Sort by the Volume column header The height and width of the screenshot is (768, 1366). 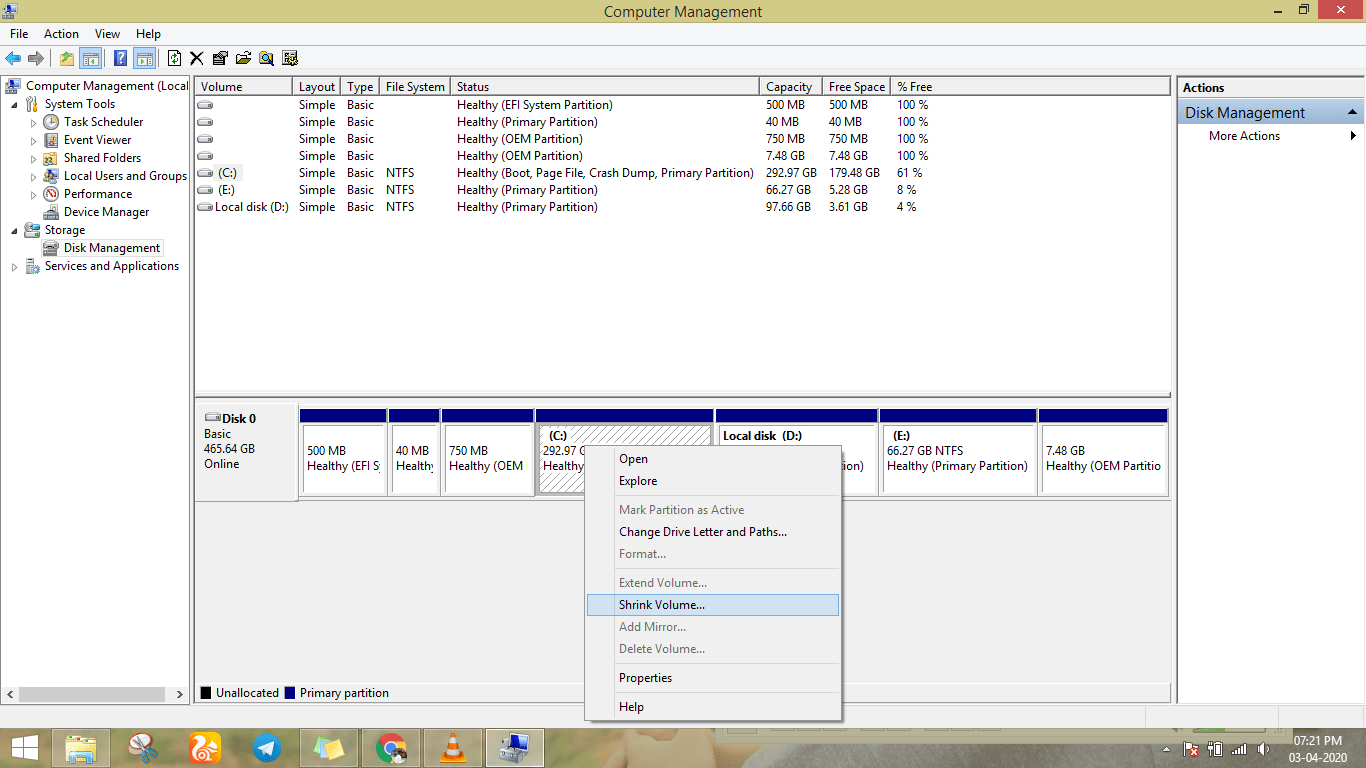click(x=243, y=87)
